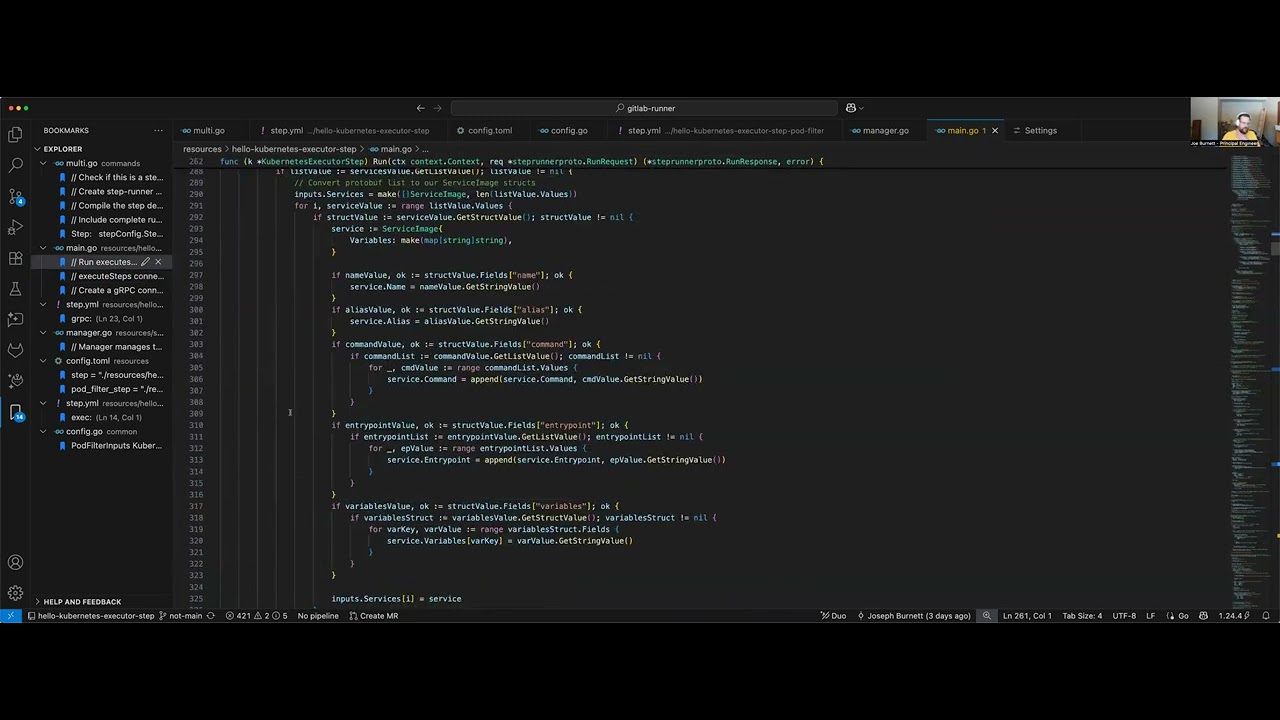Open remote window indicator in status bar
The width and height of the screenshot is (1280, 720).
point(10,616)
